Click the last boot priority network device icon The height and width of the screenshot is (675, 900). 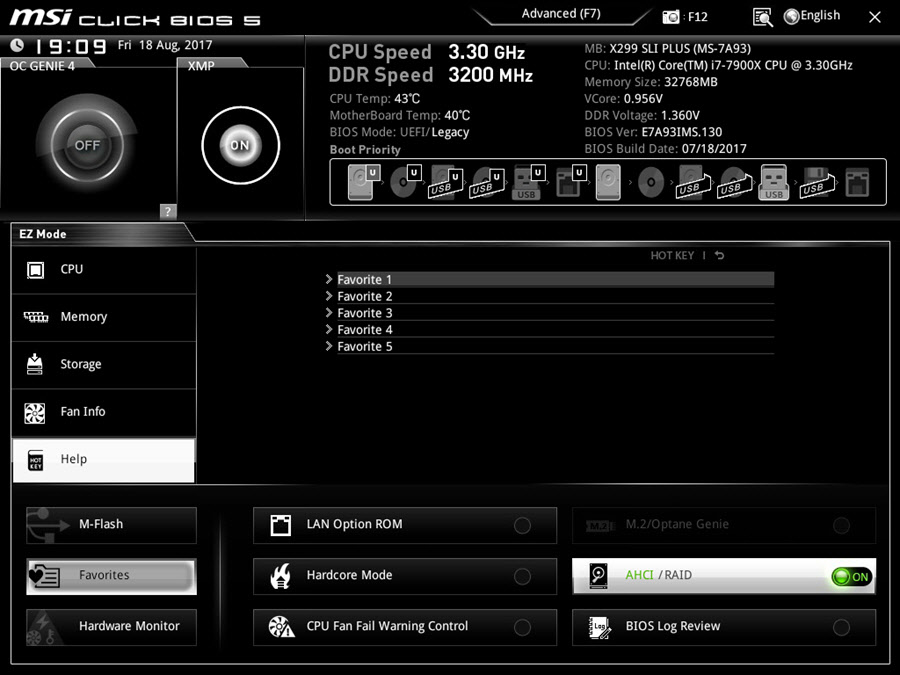click(857, 183)
